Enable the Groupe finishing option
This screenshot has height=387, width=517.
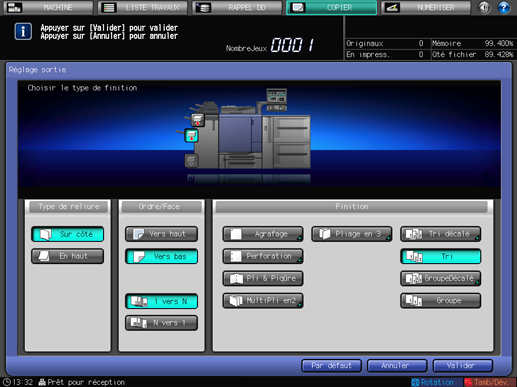click(440, 301)
